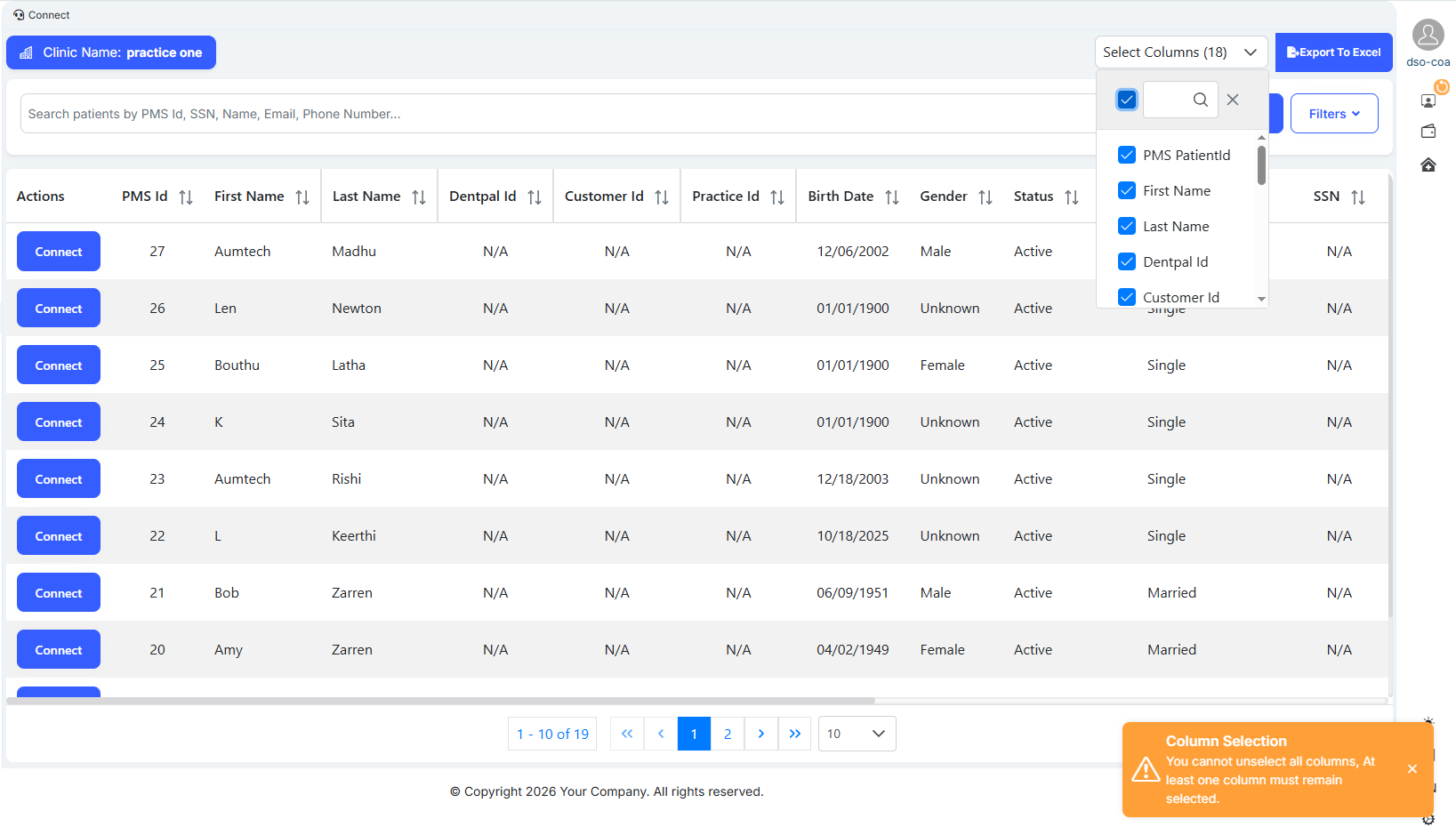Toggle the select-all columns checkbox

1127,100
